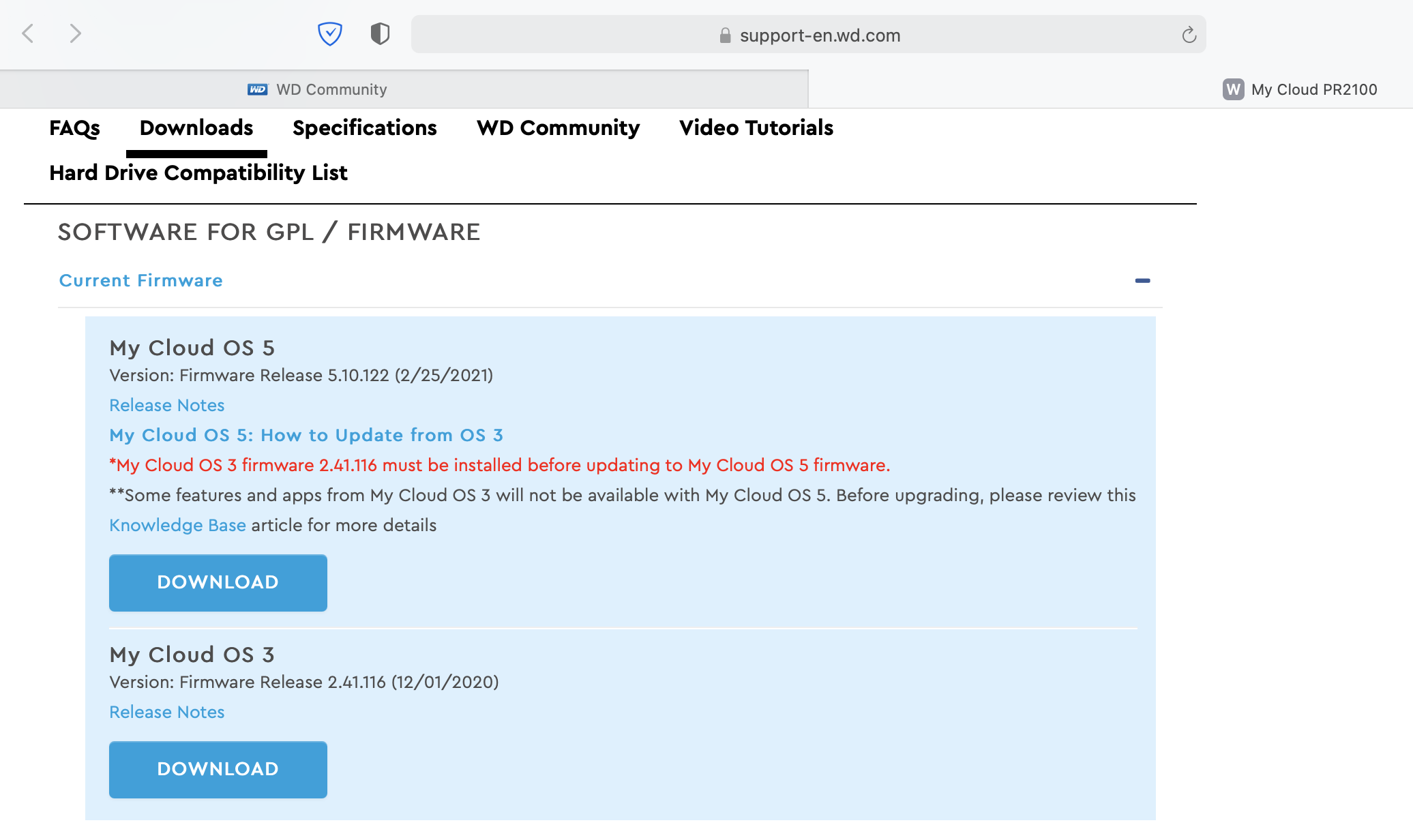Focus the support-en.wd.com address bar
1413x840 pixels.
pos(808,35)
